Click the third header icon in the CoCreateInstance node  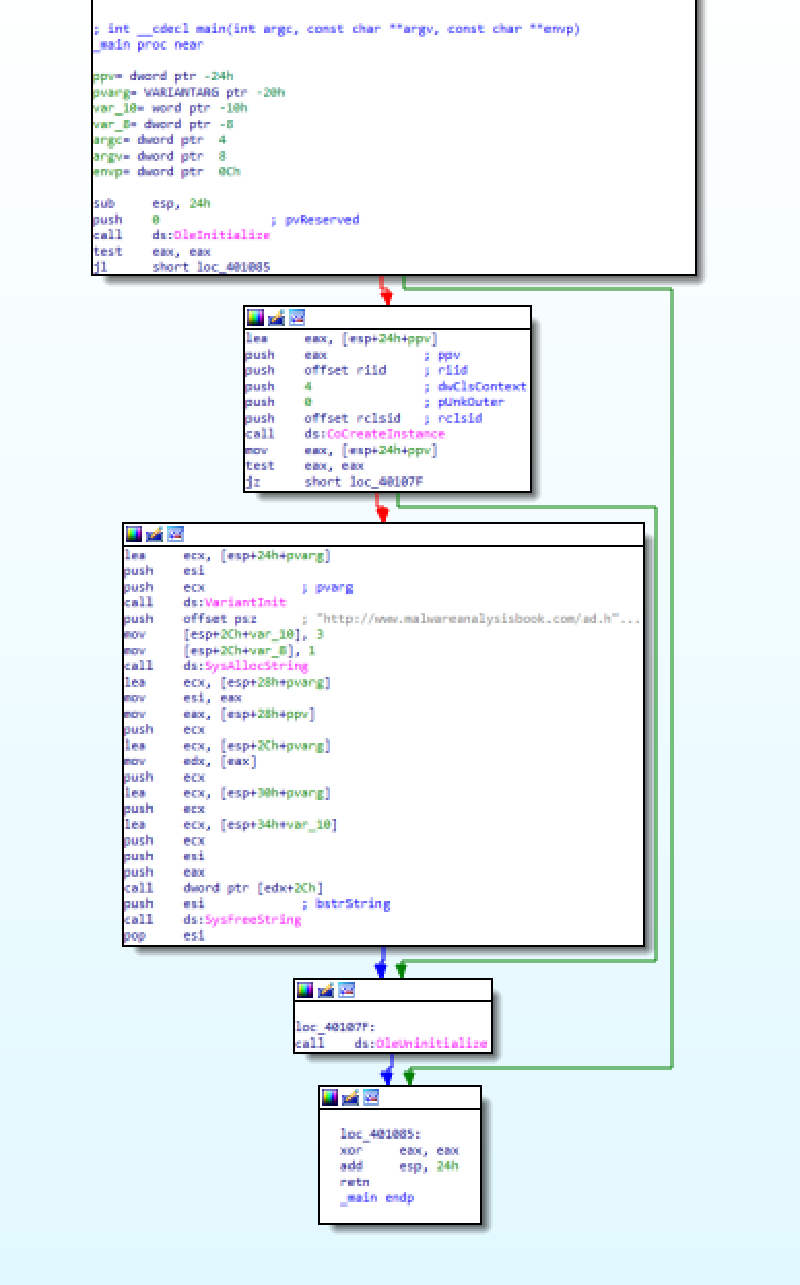point(297,318)
